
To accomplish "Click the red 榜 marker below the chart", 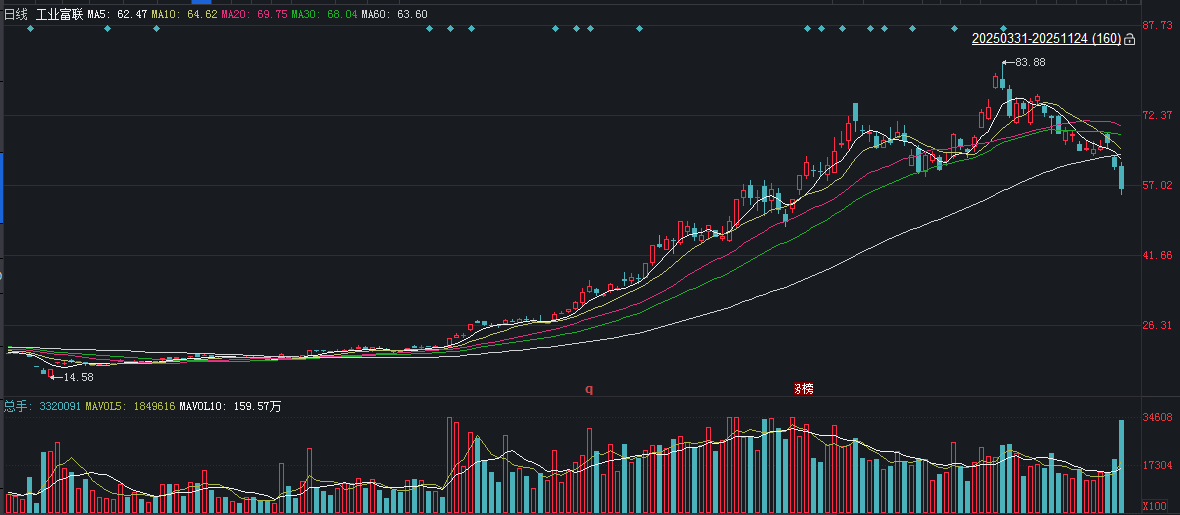I will 803,388.
